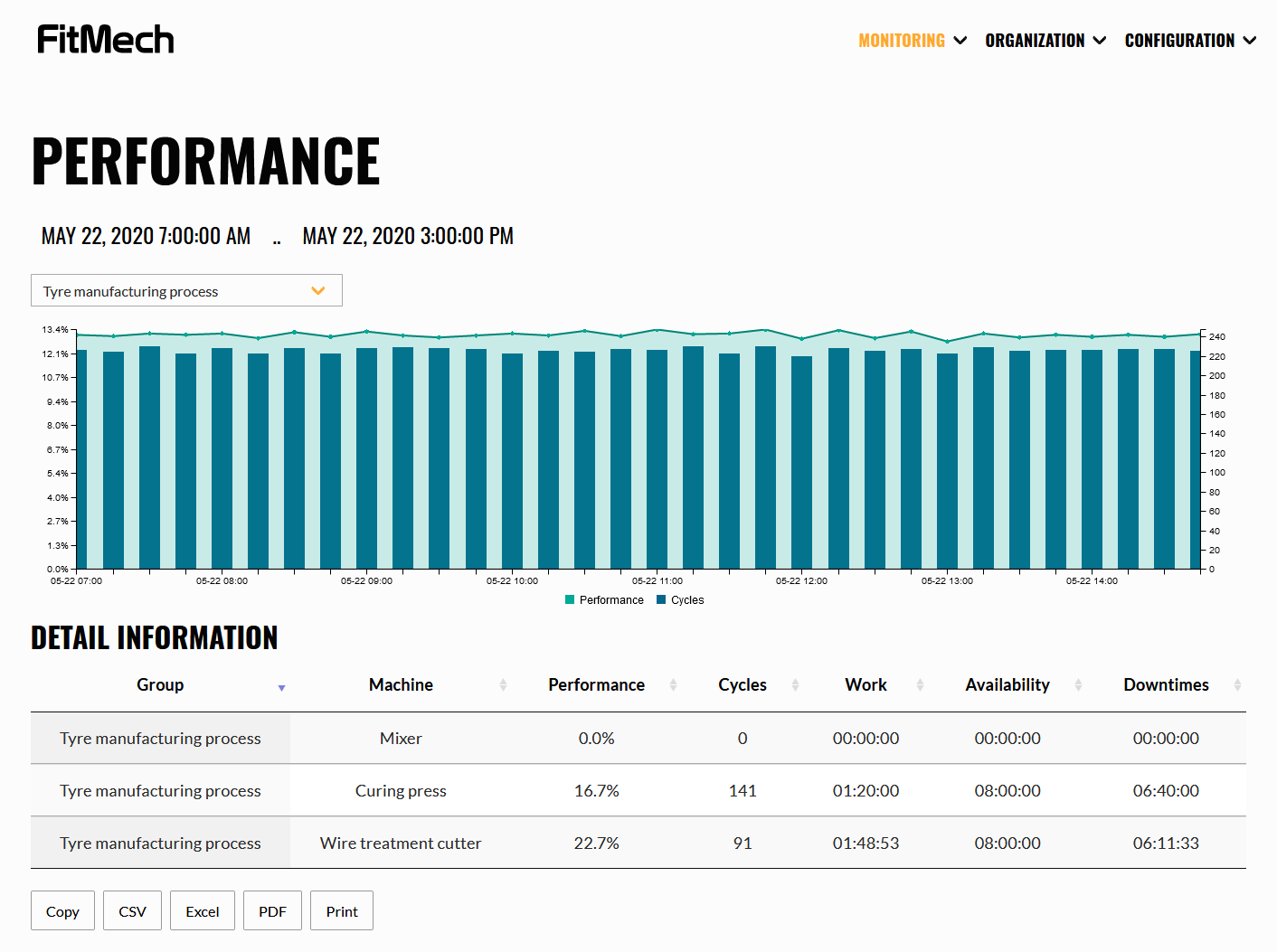Viewport: 1277px width, 952px height.
Task: Select the Performance column header
Action: 597,685
